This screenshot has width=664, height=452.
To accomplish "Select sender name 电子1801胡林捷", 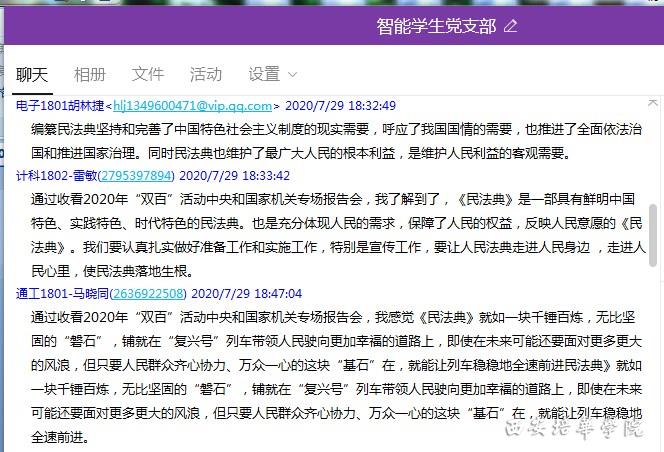I will [x=62, y=105].
